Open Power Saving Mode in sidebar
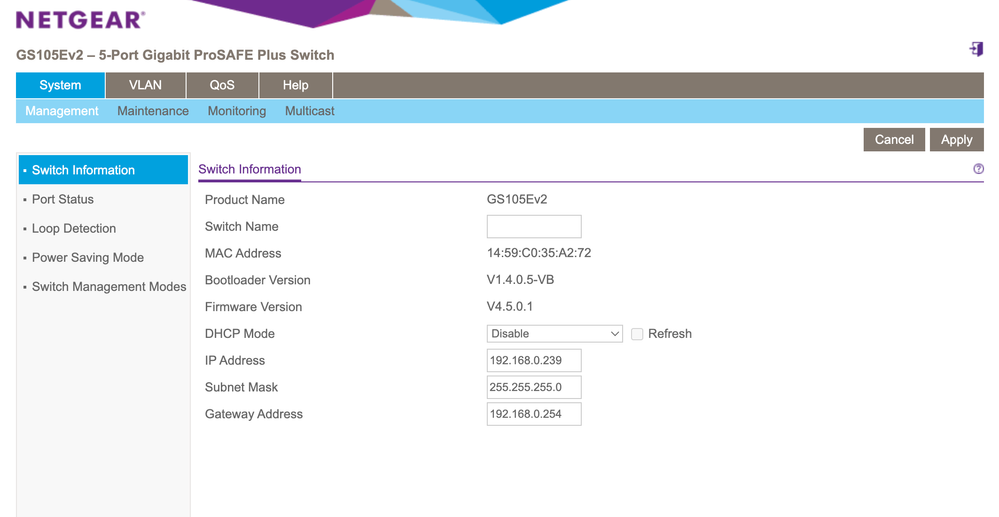This screenshot has width=999, height=517. click(88, 258)
